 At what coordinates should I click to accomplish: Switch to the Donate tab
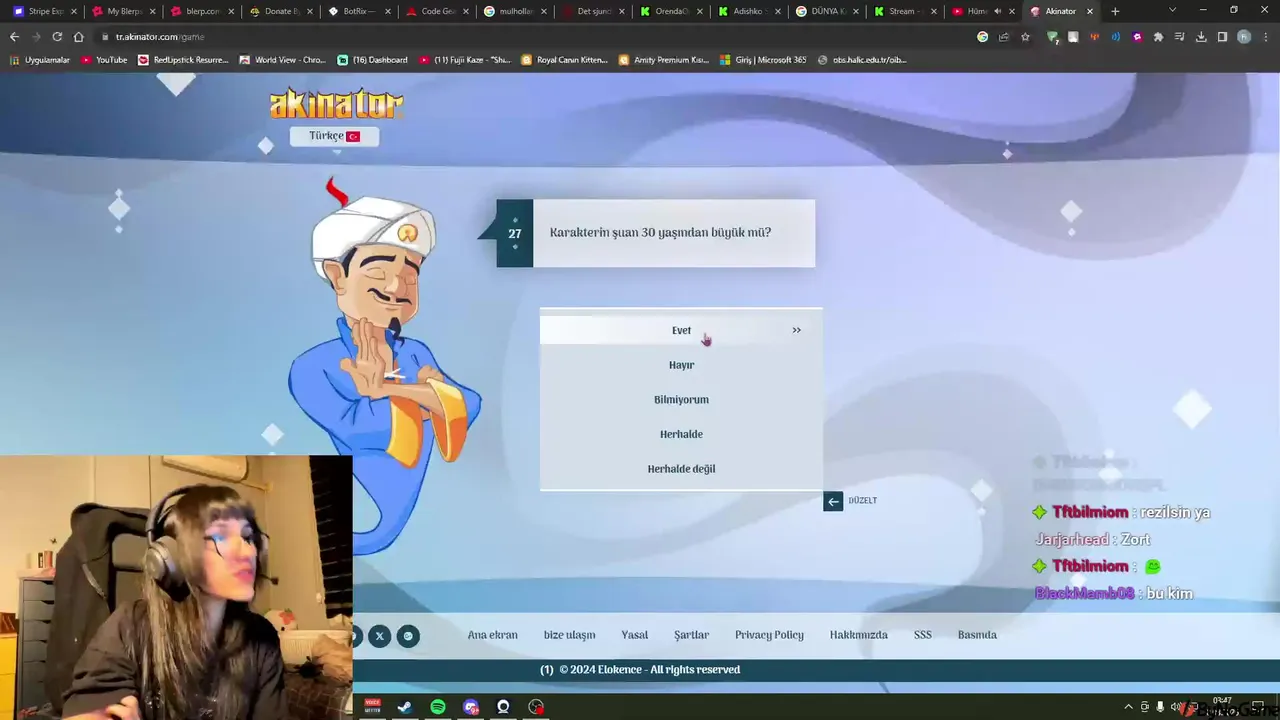tap(280, 11)
